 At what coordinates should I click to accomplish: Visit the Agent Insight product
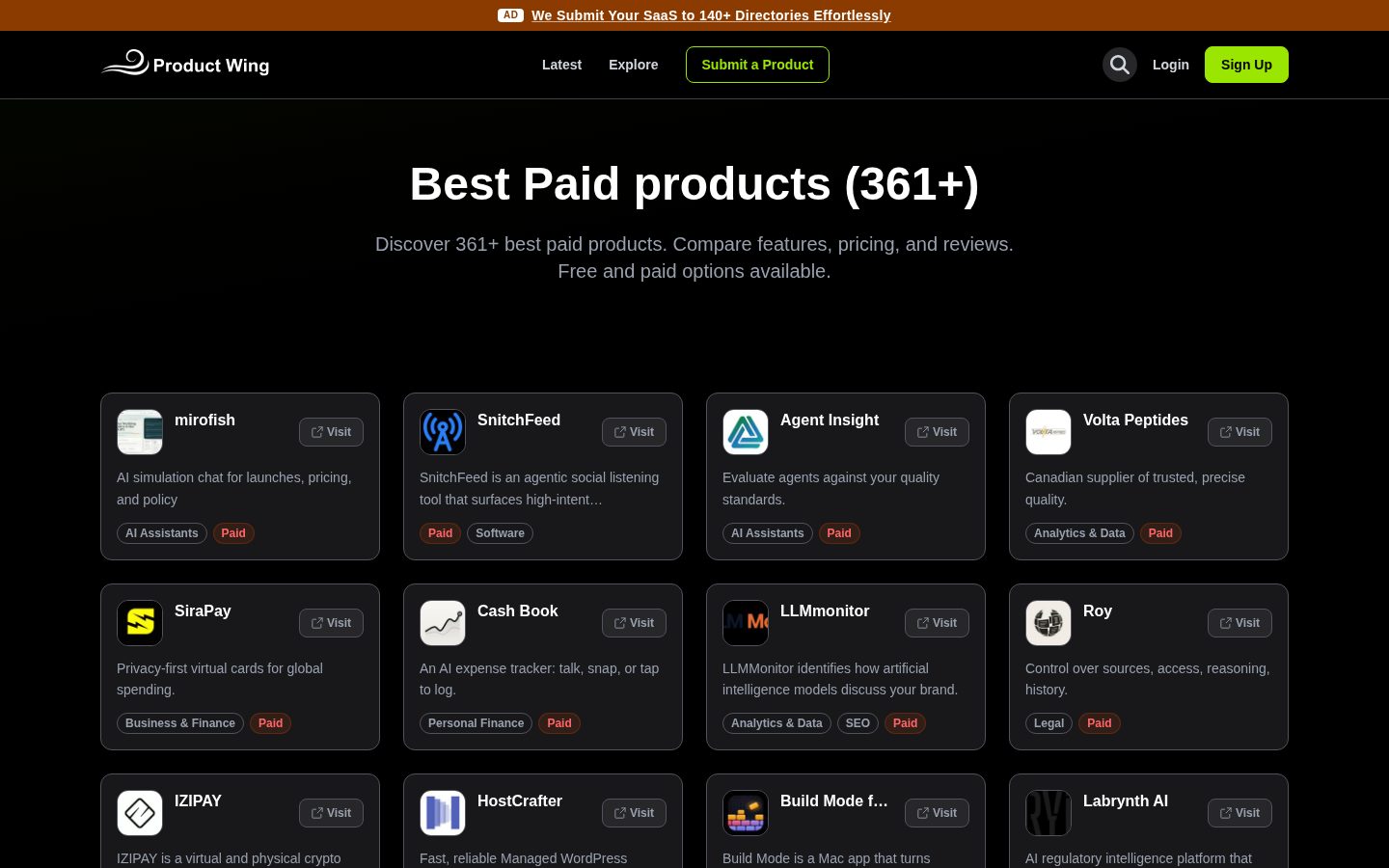[937, 432]
